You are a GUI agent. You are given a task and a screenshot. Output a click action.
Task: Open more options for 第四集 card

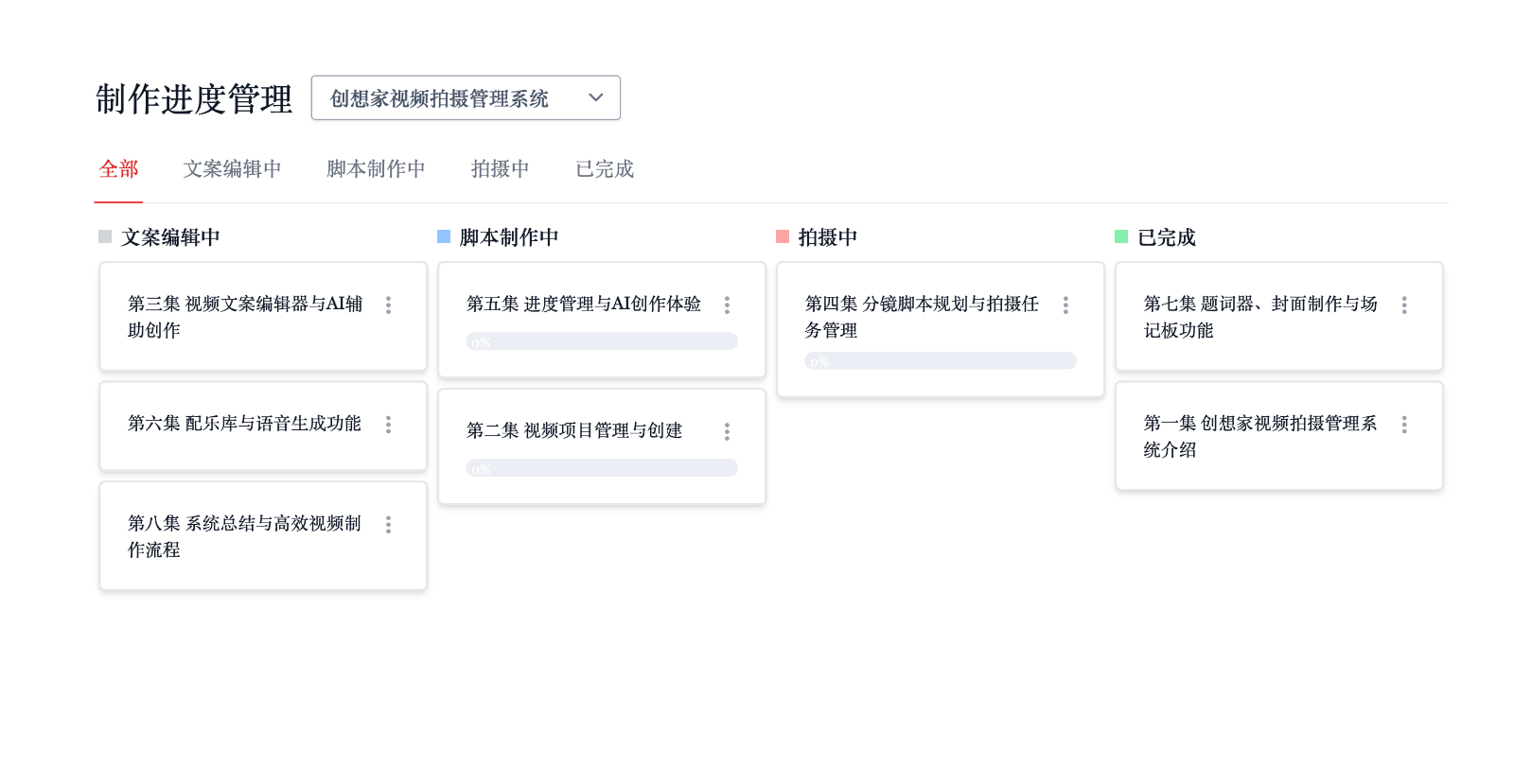[x=1065, y=305]
